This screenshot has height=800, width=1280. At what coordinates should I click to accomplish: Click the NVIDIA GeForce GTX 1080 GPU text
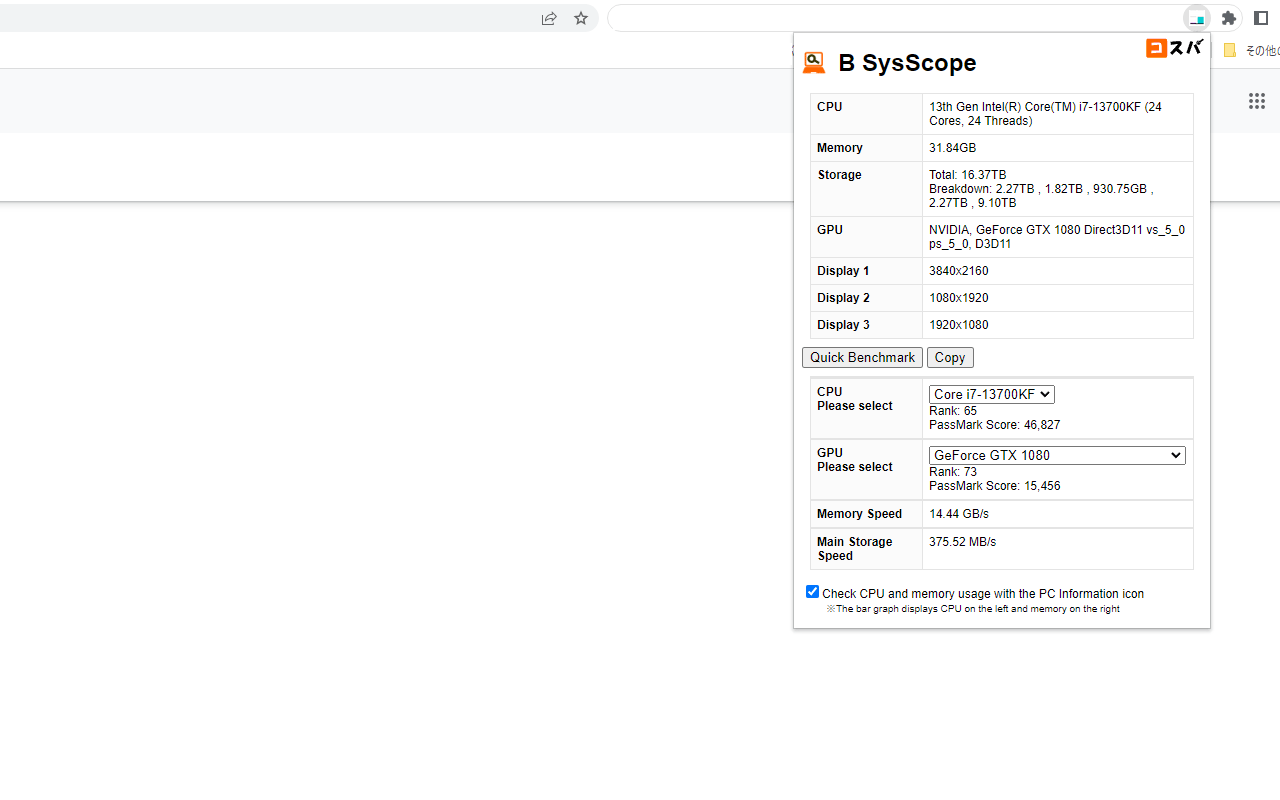coord(1057,237)
